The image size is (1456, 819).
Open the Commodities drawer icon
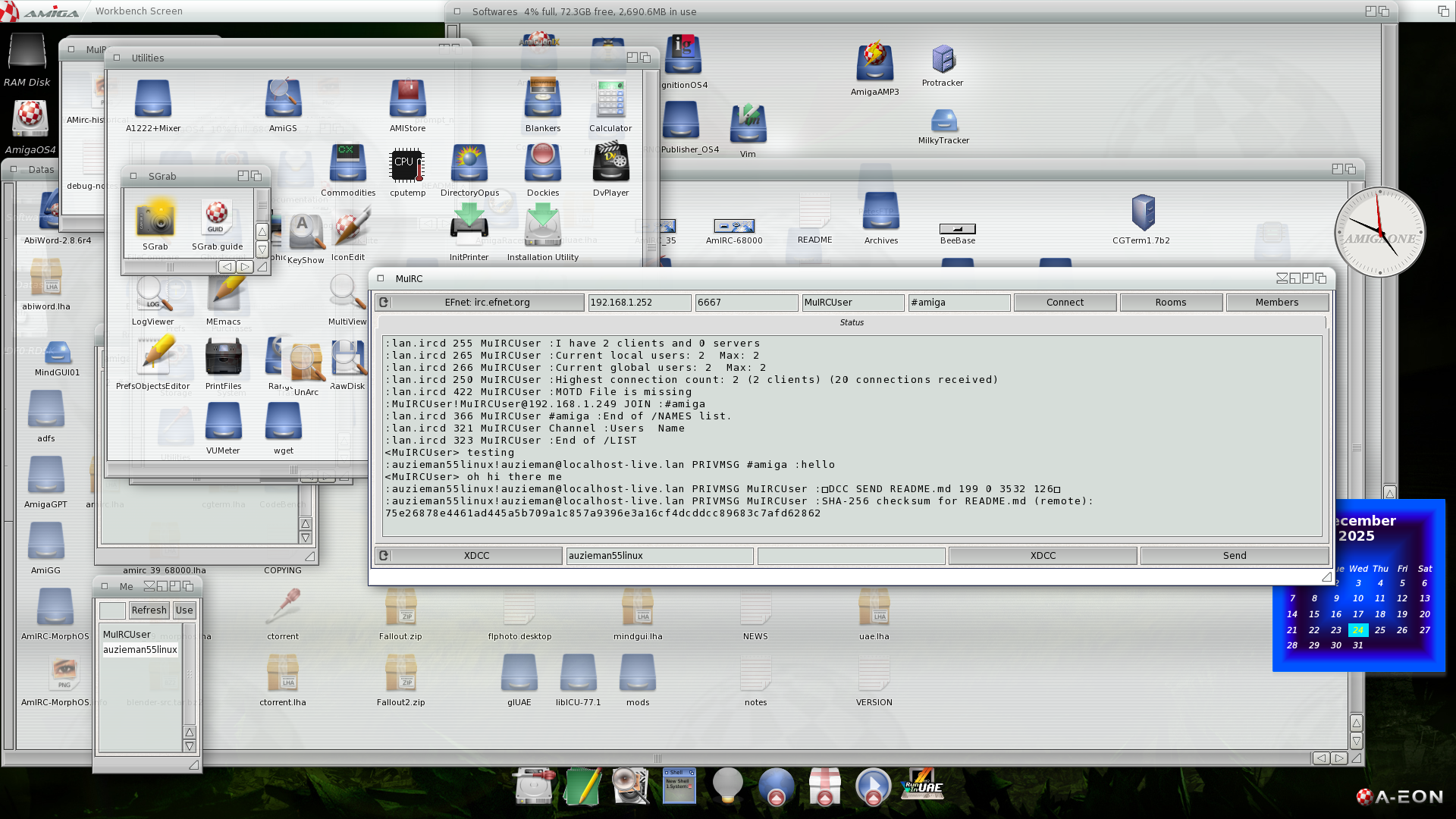[348, 163]
